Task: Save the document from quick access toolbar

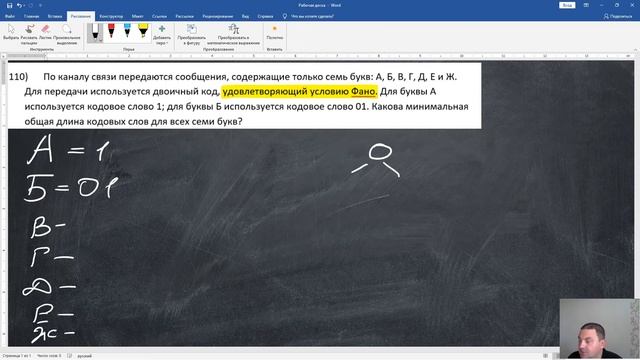Action: tap(9, 5)
